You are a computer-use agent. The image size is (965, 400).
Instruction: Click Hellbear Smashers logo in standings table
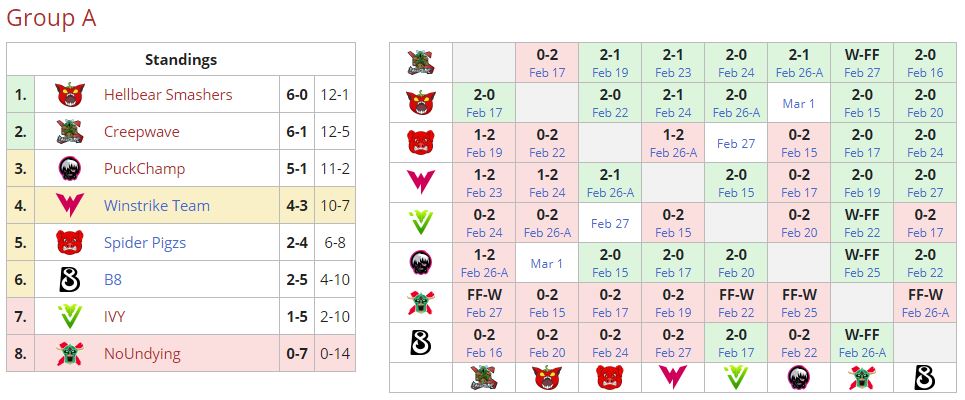coord(68,95)
